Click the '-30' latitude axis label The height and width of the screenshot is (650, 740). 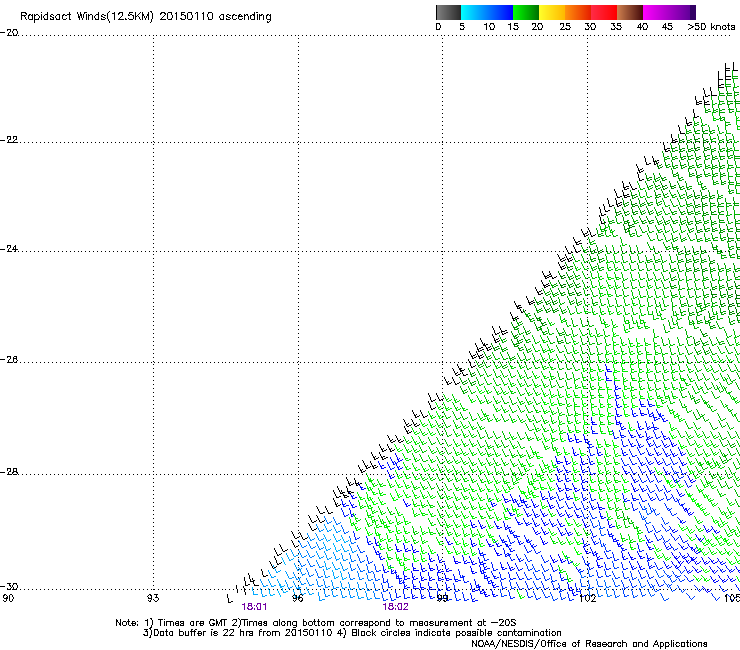click(9, 586)
